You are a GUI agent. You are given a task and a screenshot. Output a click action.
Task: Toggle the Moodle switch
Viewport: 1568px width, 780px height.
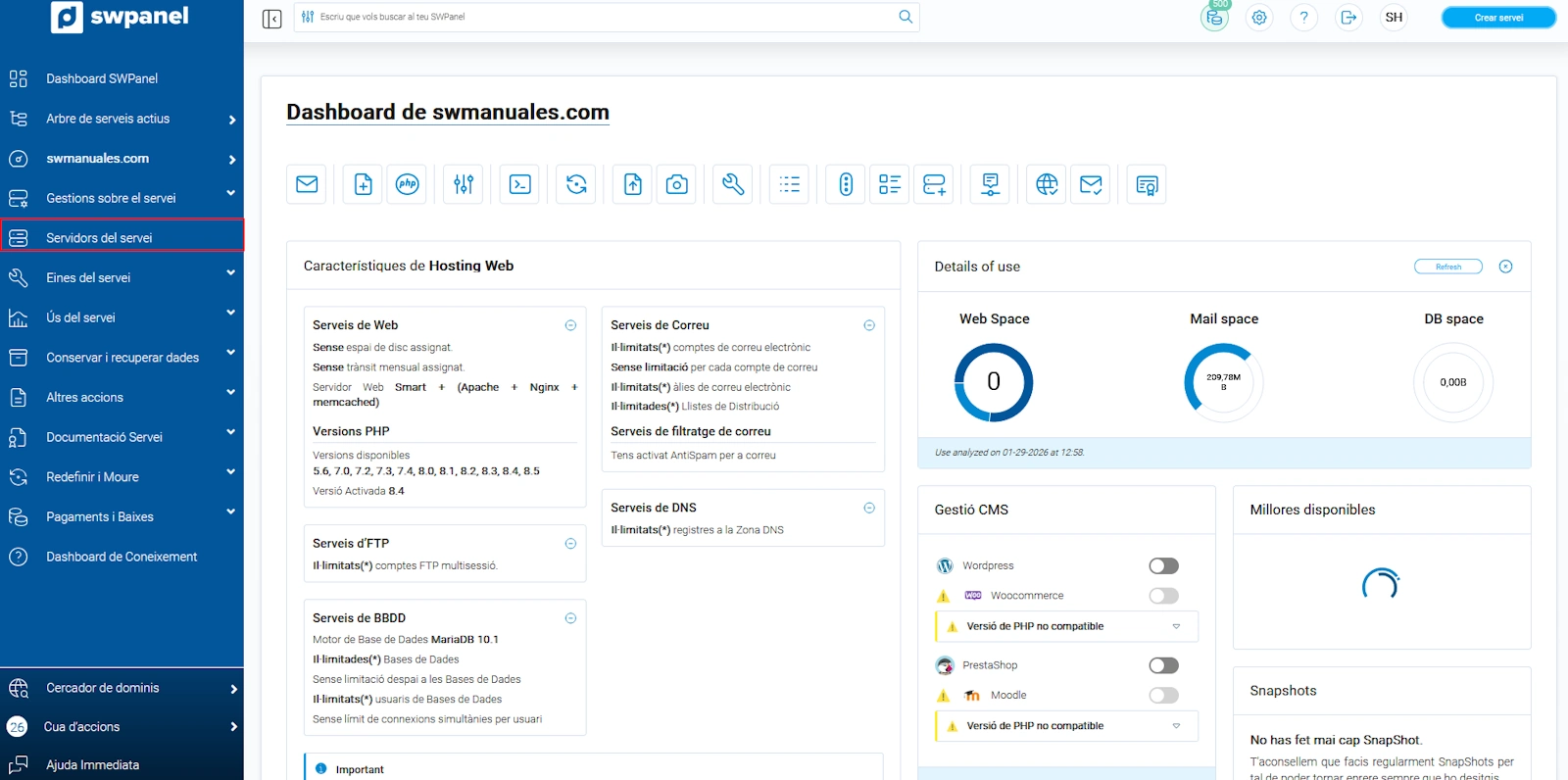(x=1163, y=695)
